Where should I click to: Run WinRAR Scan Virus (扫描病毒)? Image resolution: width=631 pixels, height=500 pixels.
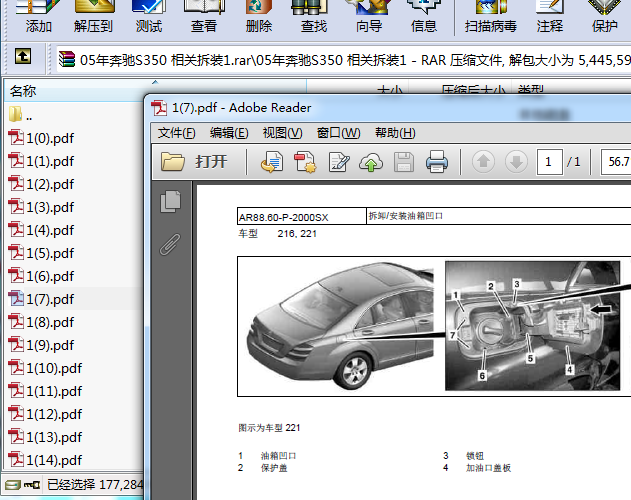click(491, 17)
